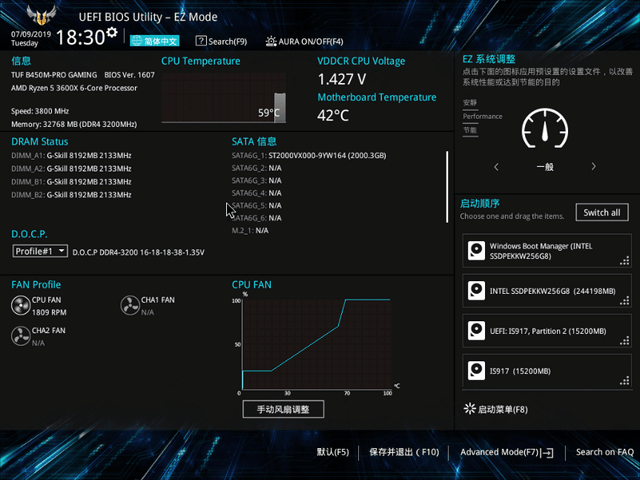Click the gear icon beside the clock
The image size is (640, 480).
tap(112, 33)
